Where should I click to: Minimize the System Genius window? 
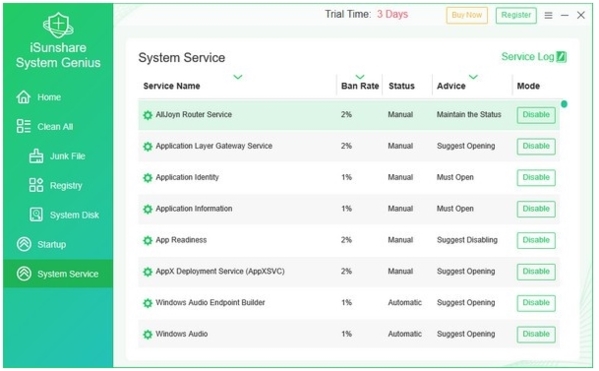click(565, 15)
